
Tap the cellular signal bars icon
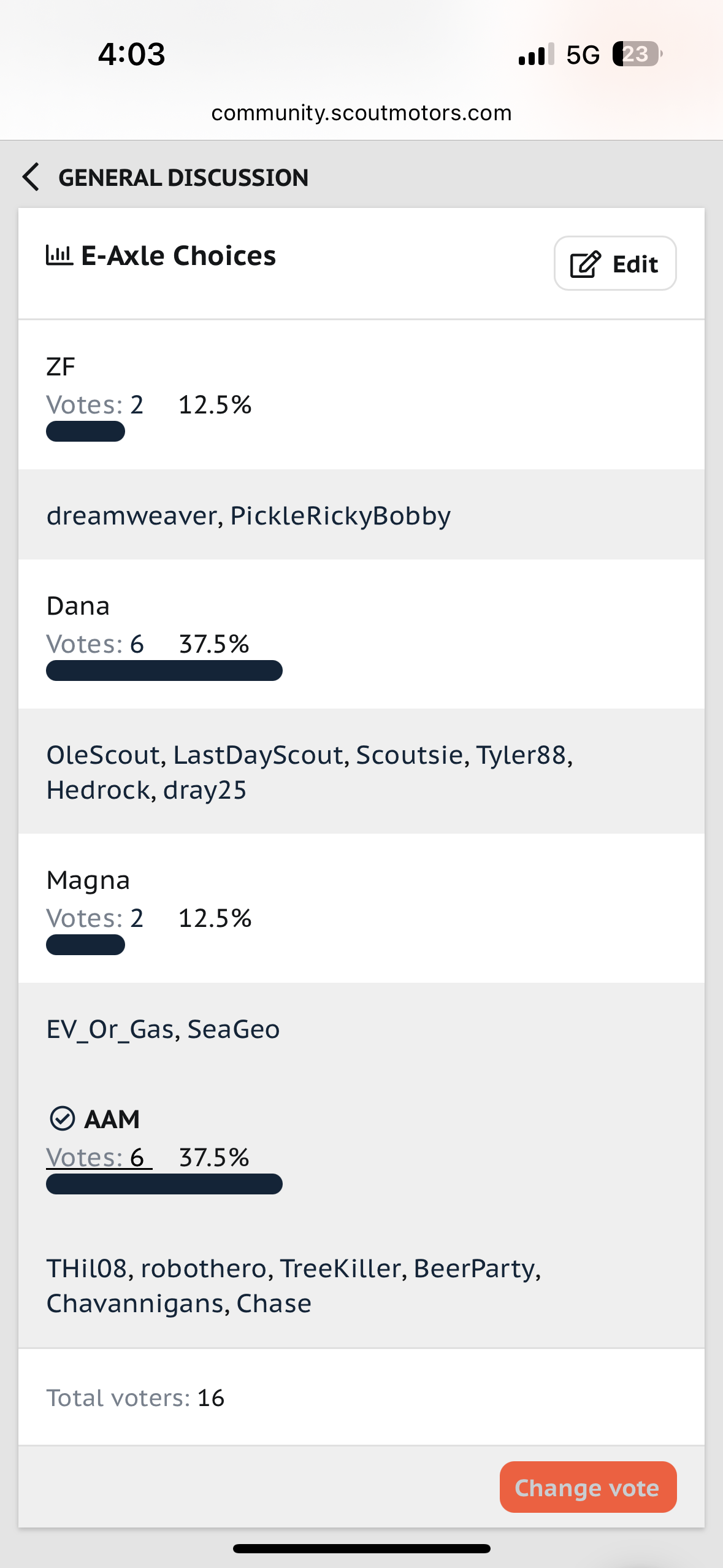coord(536,55)
